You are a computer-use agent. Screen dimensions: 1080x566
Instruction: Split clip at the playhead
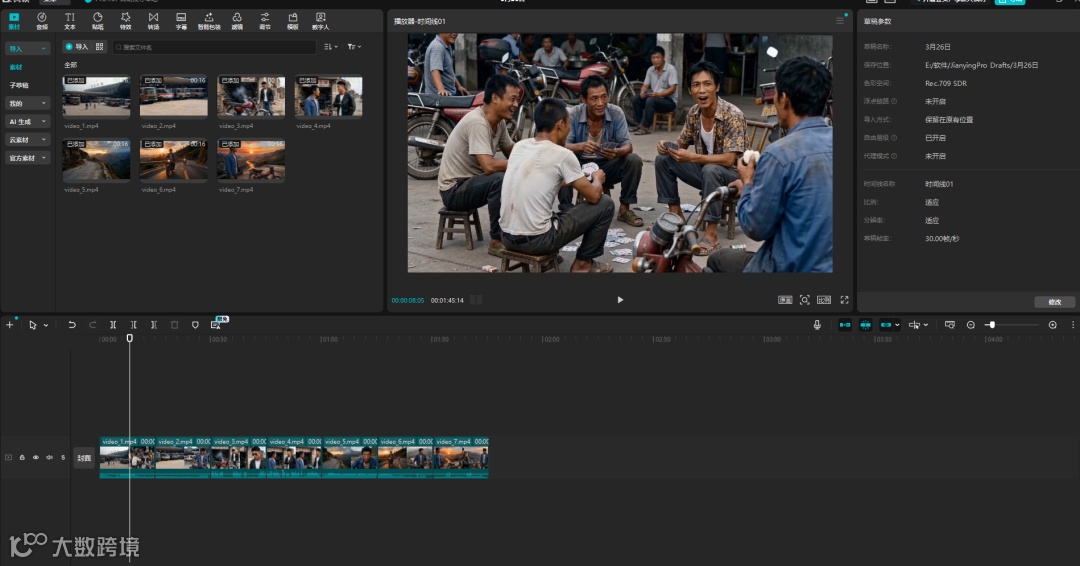point(113,325)
